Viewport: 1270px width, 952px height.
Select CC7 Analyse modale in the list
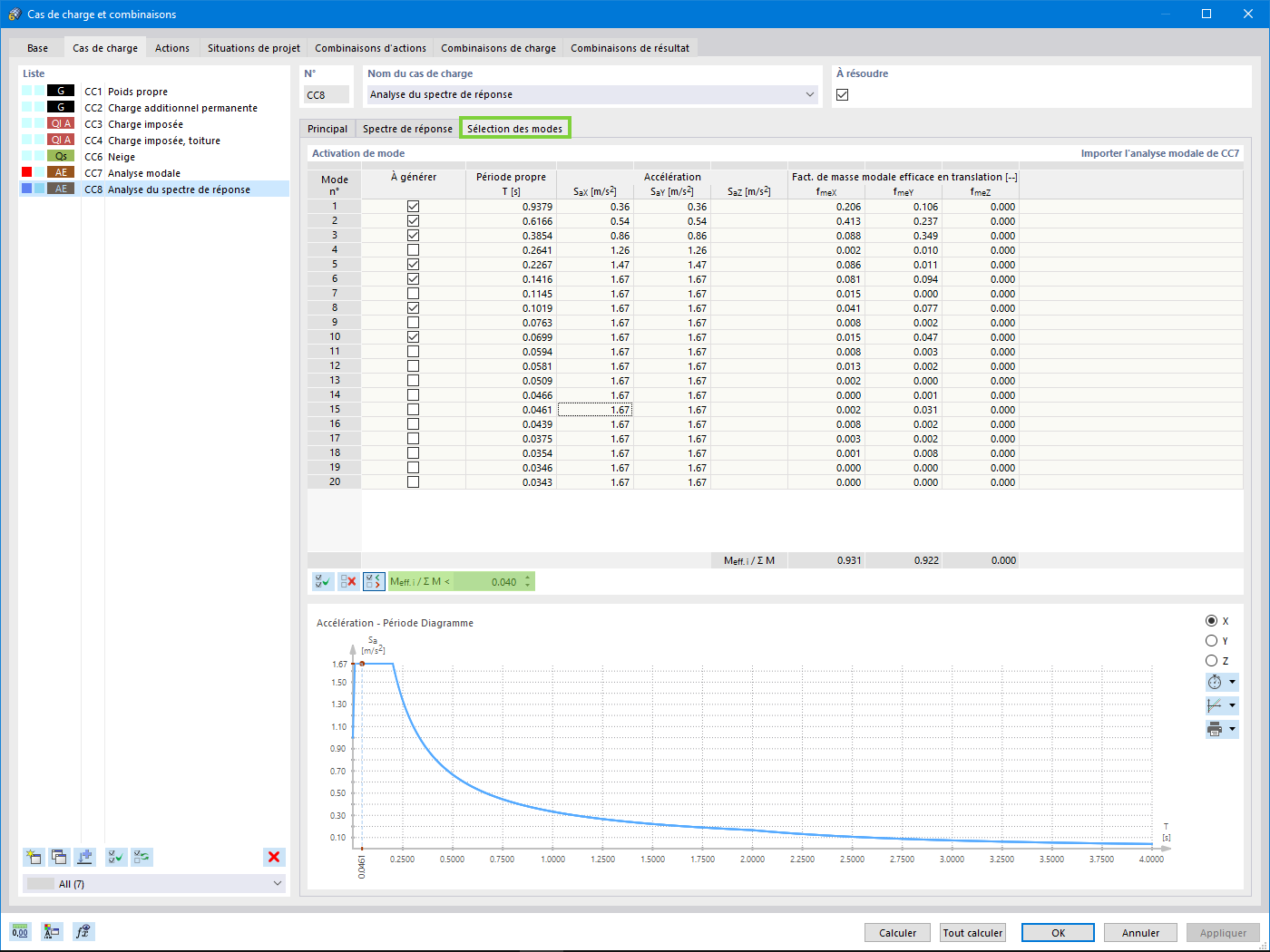(143, 173)
